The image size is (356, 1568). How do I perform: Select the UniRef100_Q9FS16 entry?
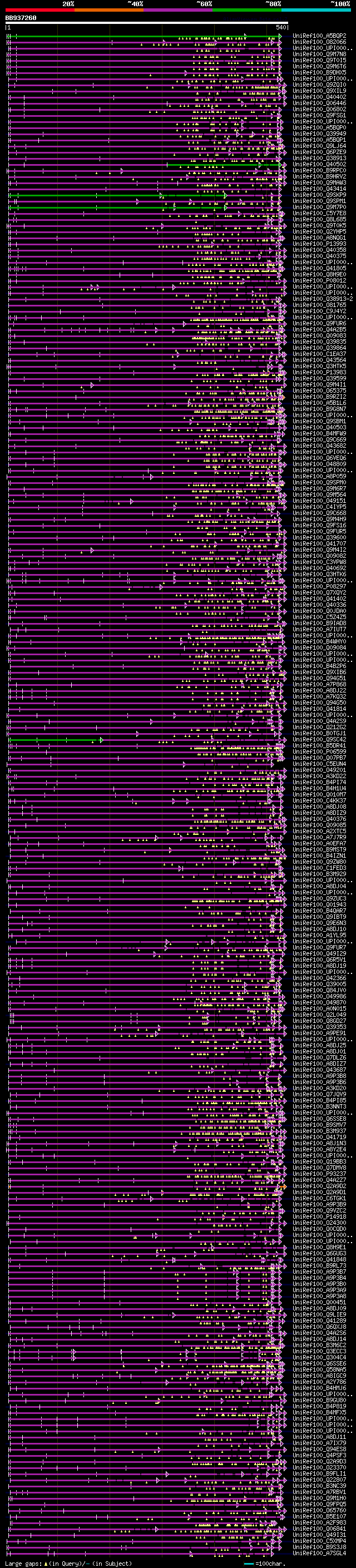(x=319, y=525)
